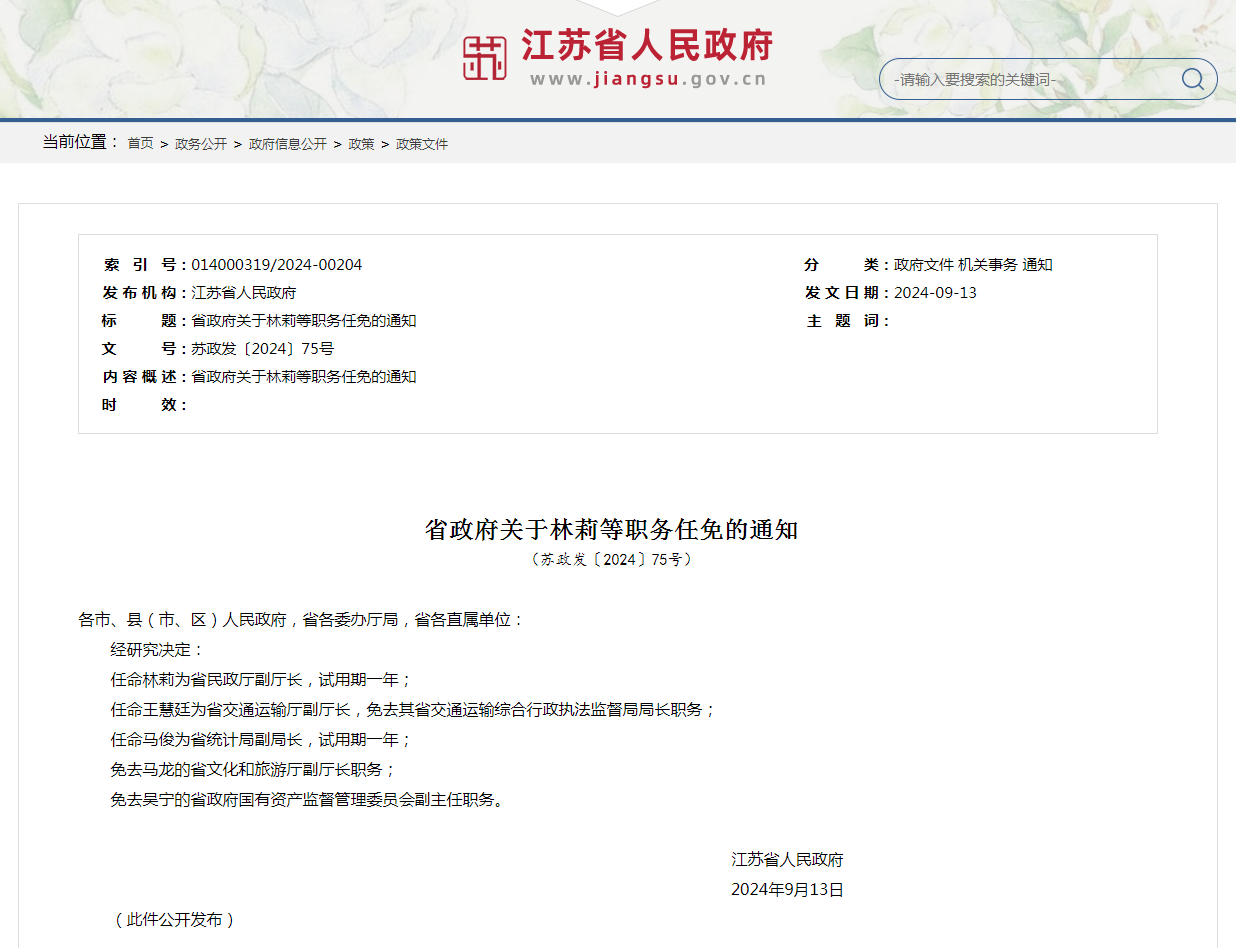1236x948 pixels.
Task: Open 政务公开 breadcrumb link
Action: tap(201, 144)
